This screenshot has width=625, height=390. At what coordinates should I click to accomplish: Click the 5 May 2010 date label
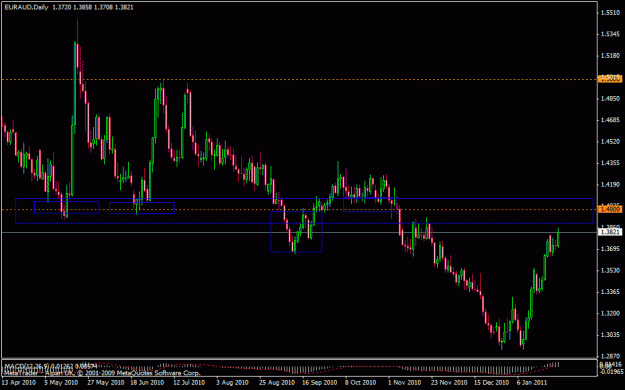coord(61,383)
